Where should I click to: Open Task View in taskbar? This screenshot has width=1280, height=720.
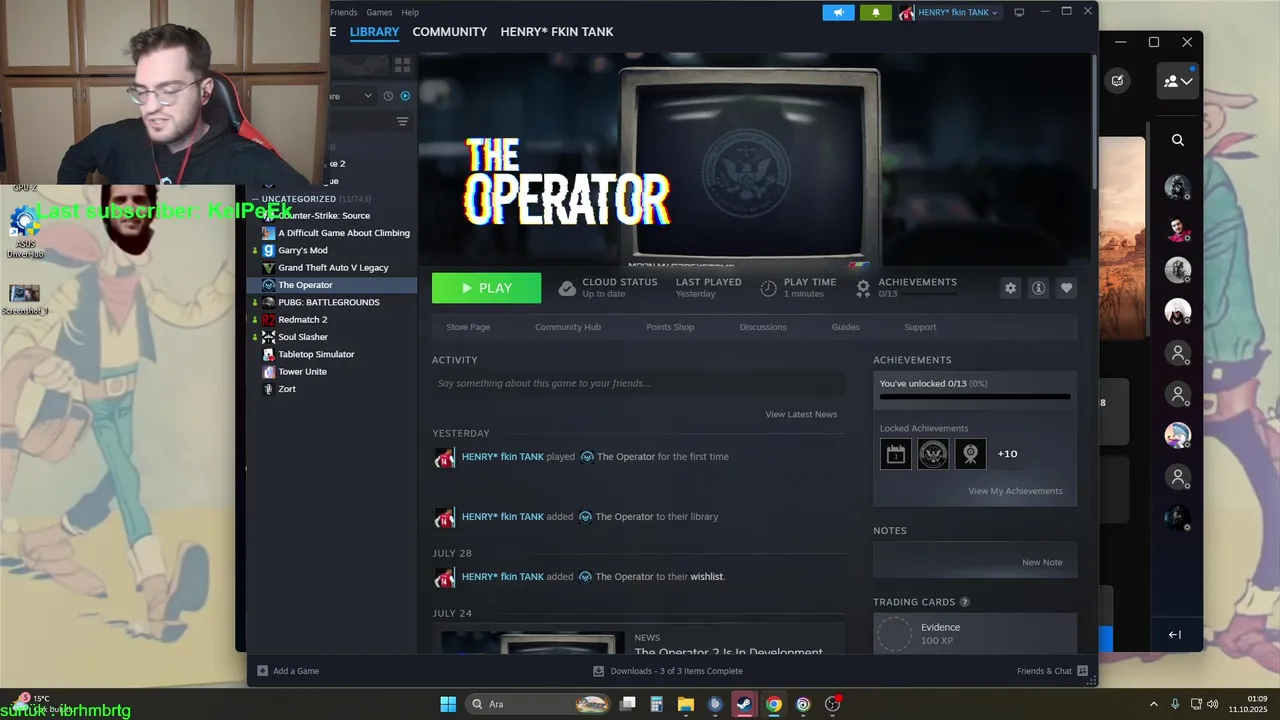click(x=628, y=704)
